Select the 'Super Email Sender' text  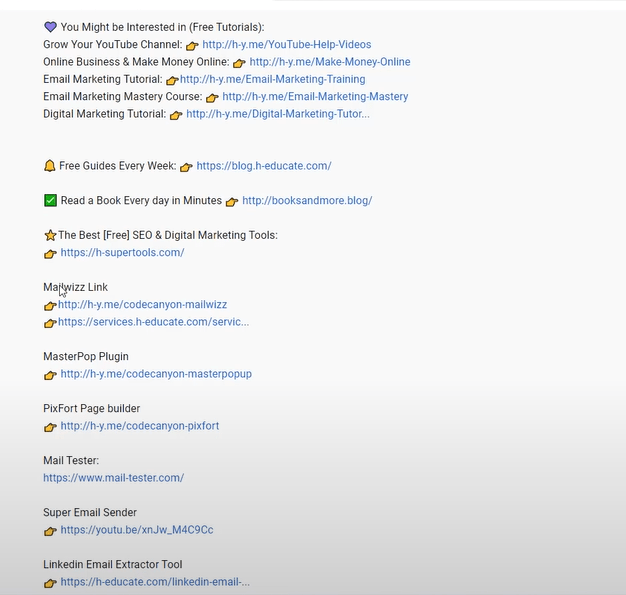tap(90, 512)
